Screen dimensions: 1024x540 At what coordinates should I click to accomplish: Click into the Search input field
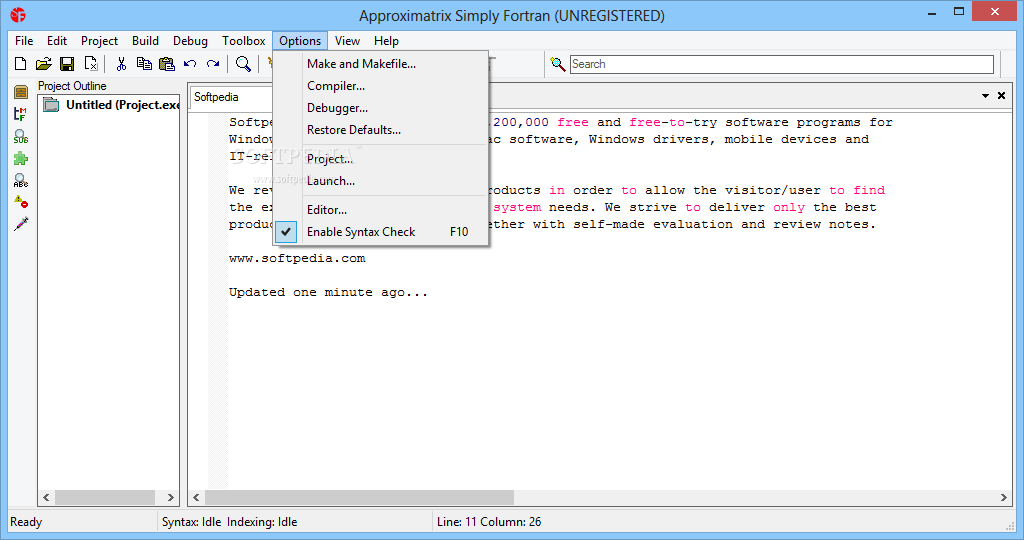[782, 64]
